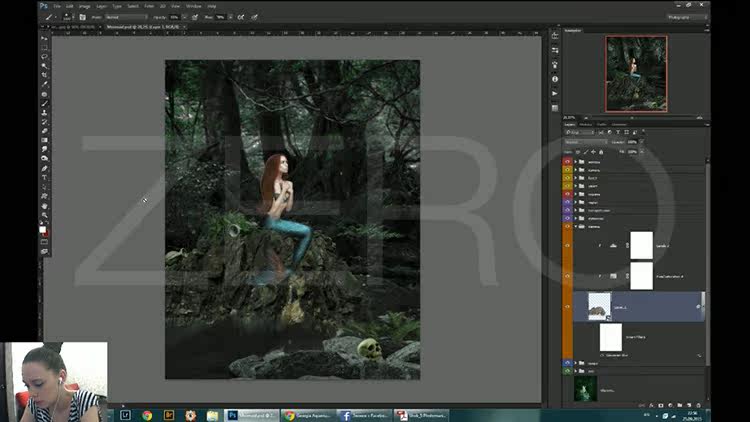The width and height of the screenshot is (750, 422).
Task: Click the Navigator preview thumbnail
Action: (x=635, y=73)
